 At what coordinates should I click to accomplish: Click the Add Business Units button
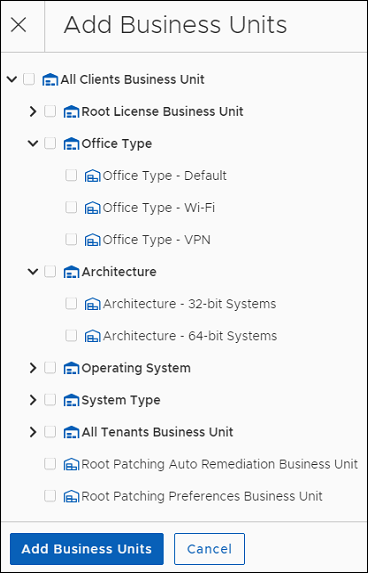[87, 549]
